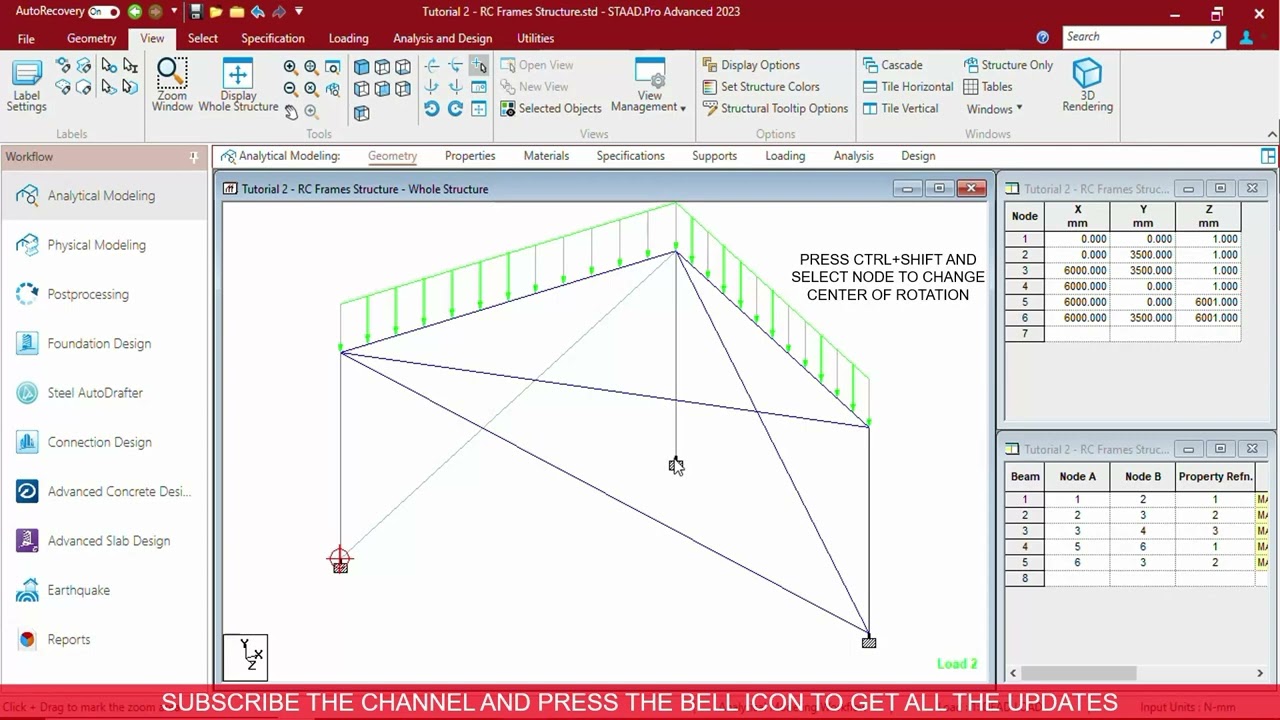
Task: Collapse the ribbon with chevron
Action: (x=1272, y=134)
